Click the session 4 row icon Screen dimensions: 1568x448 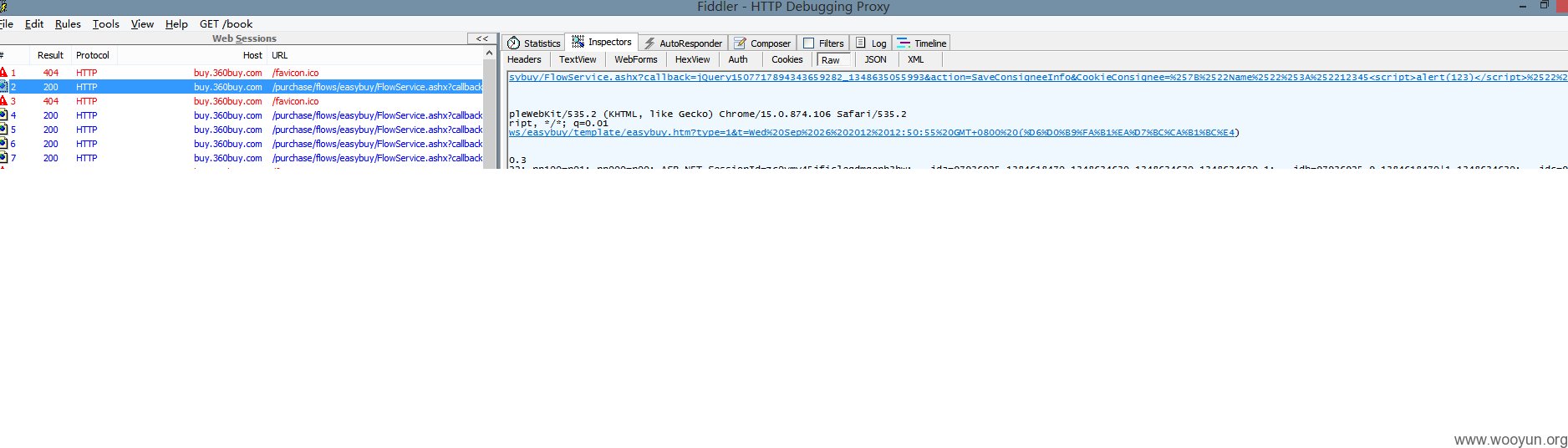[3, 115]
